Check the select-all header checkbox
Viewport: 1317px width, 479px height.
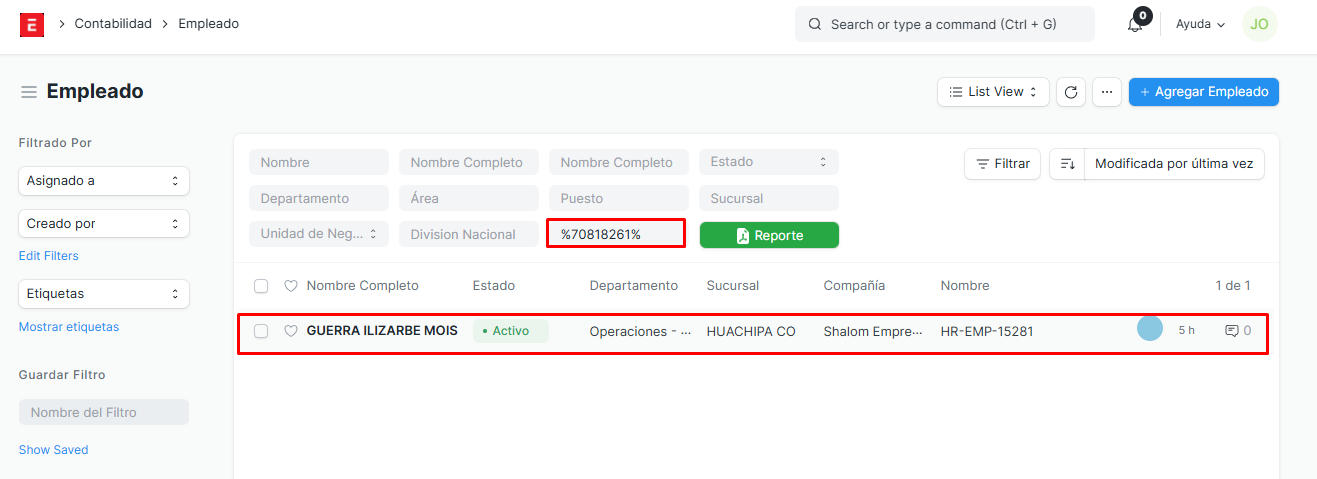(x=261, y=286)
